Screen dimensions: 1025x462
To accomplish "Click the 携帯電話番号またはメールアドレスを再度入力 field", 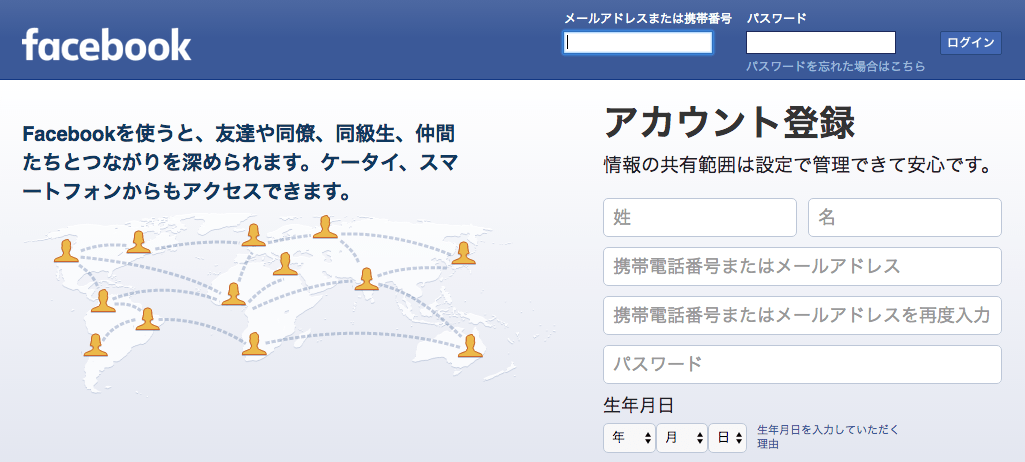I will tap(802, 316).
